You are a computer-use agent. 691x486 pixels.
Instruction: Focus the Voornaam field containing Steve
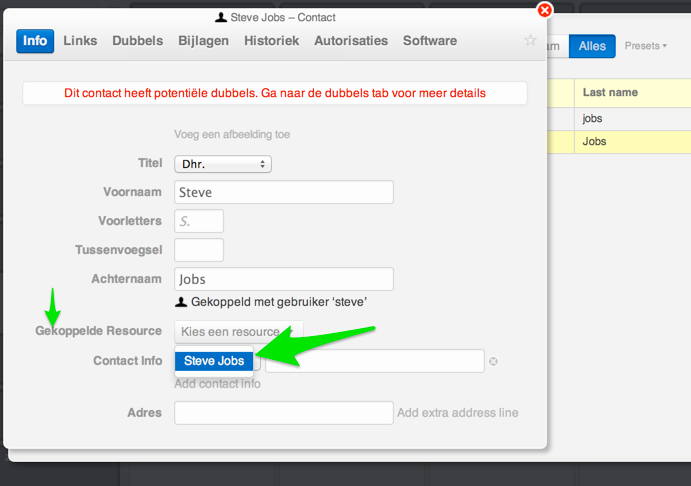[x=283, y=192]
